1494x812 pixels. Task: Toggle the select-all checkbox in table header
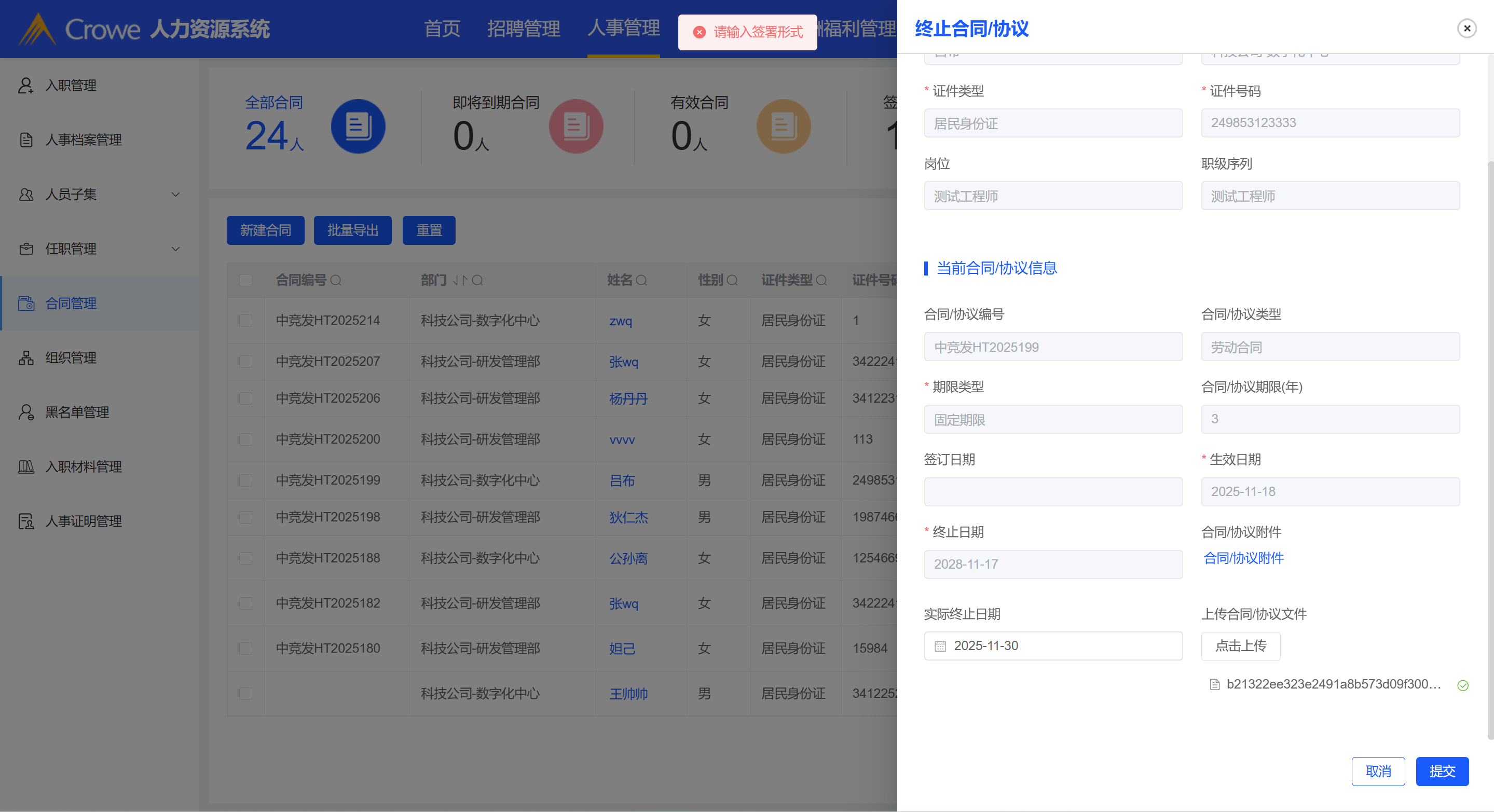pyautogui.click(x=246, y=281)
